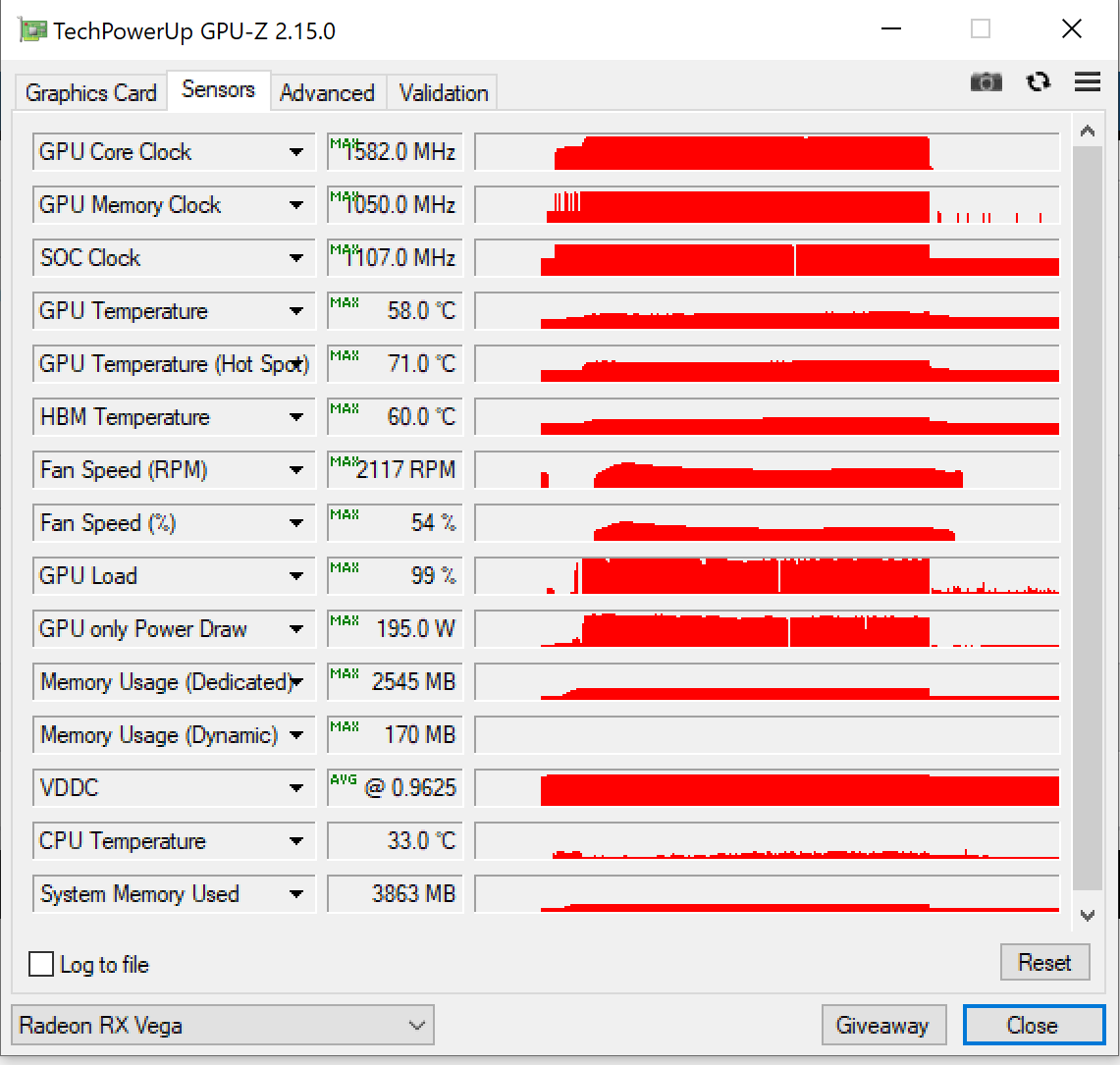
Task: Click the 170 MB dynamic memory value
Action: (395, 735)
